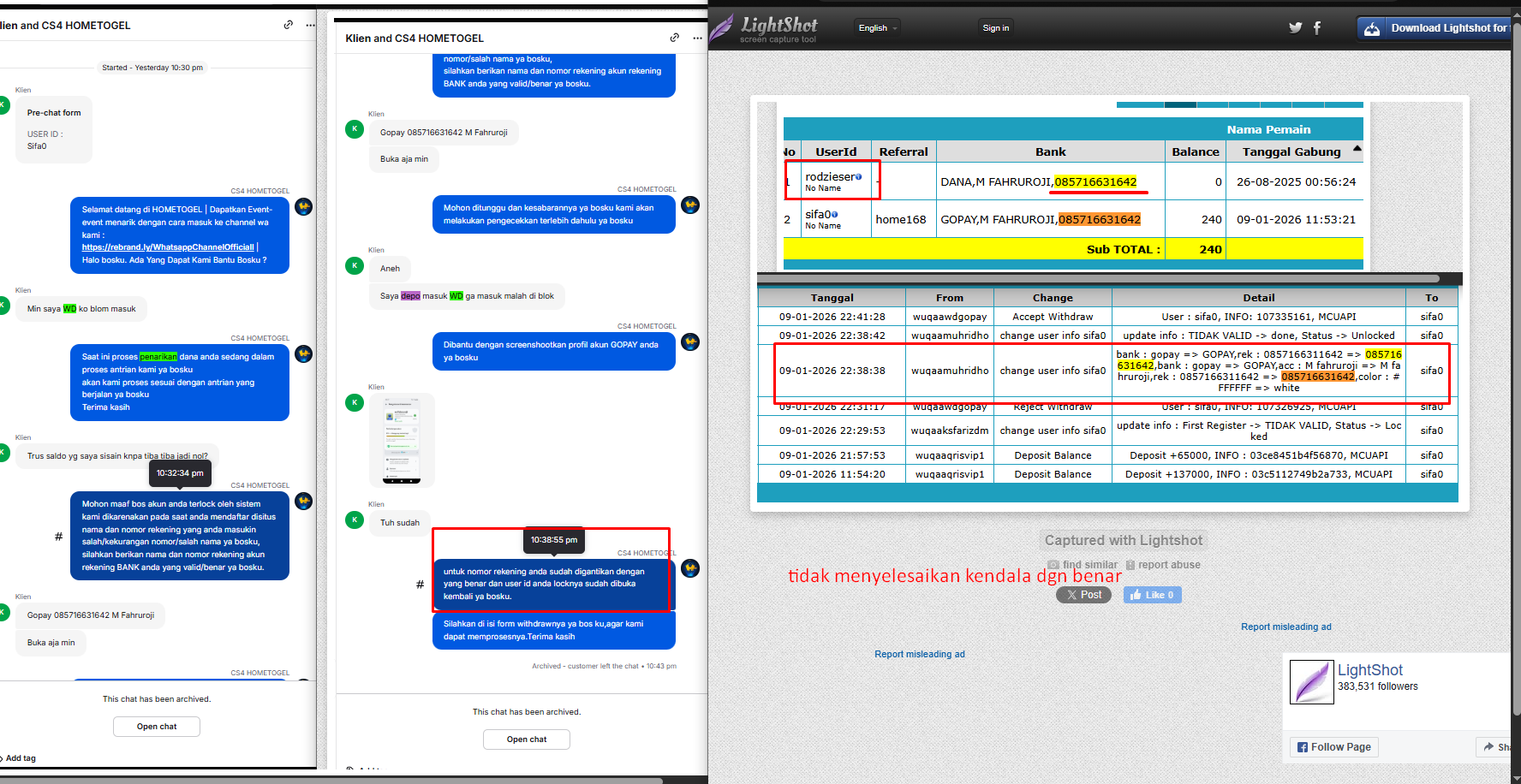This screenshot has width=1521, height=784.
Task: Click Gopay 085716631642 message in middle chat
Action: click(444, 133)
